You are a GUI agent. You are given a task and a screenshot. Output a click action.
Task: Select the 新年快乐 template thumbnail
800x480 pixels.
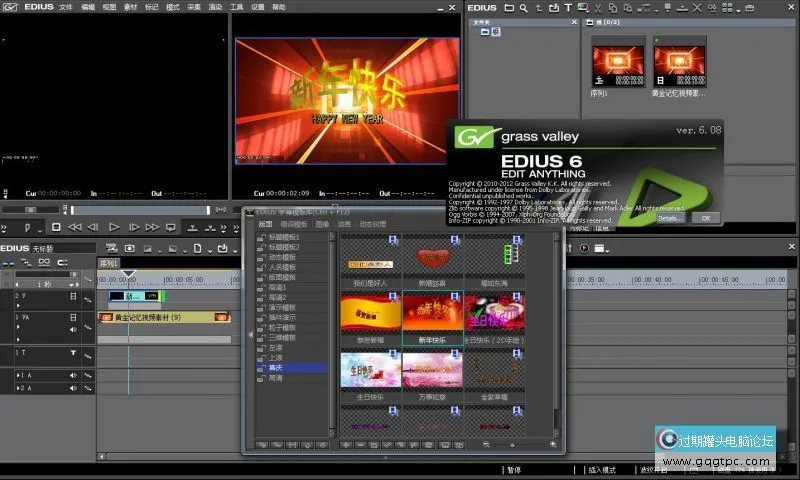tap(431, 318)
